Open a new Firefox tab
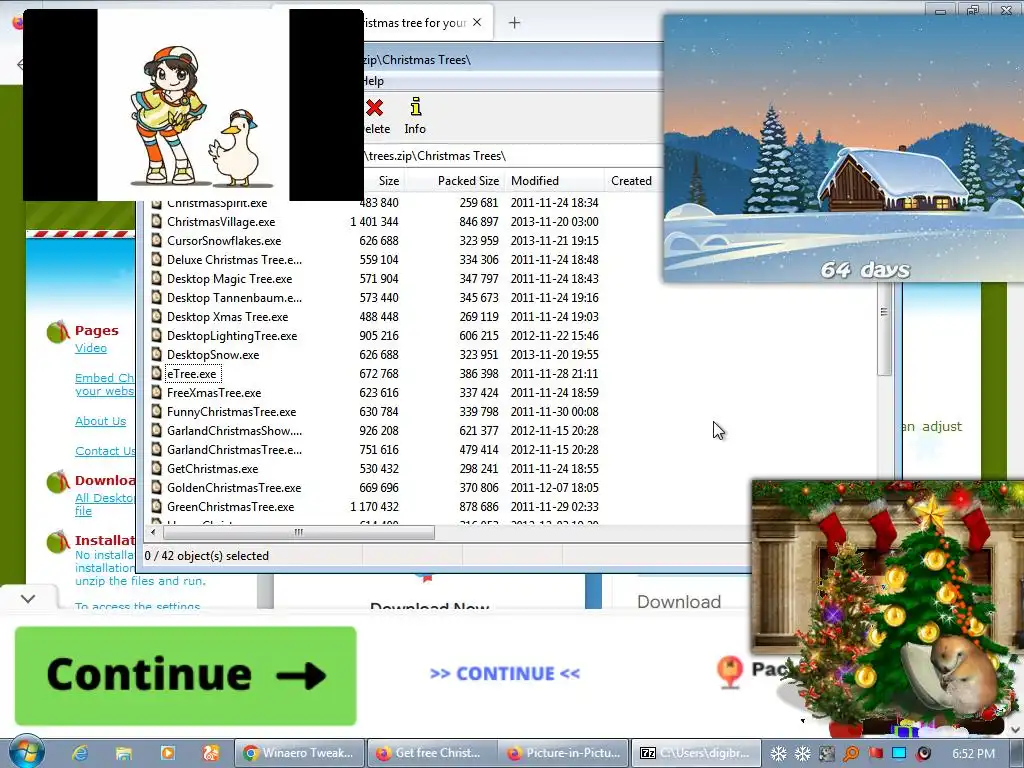Image resolution: width=1024 pixels, height=768 pixels. (x=515, y=23)
